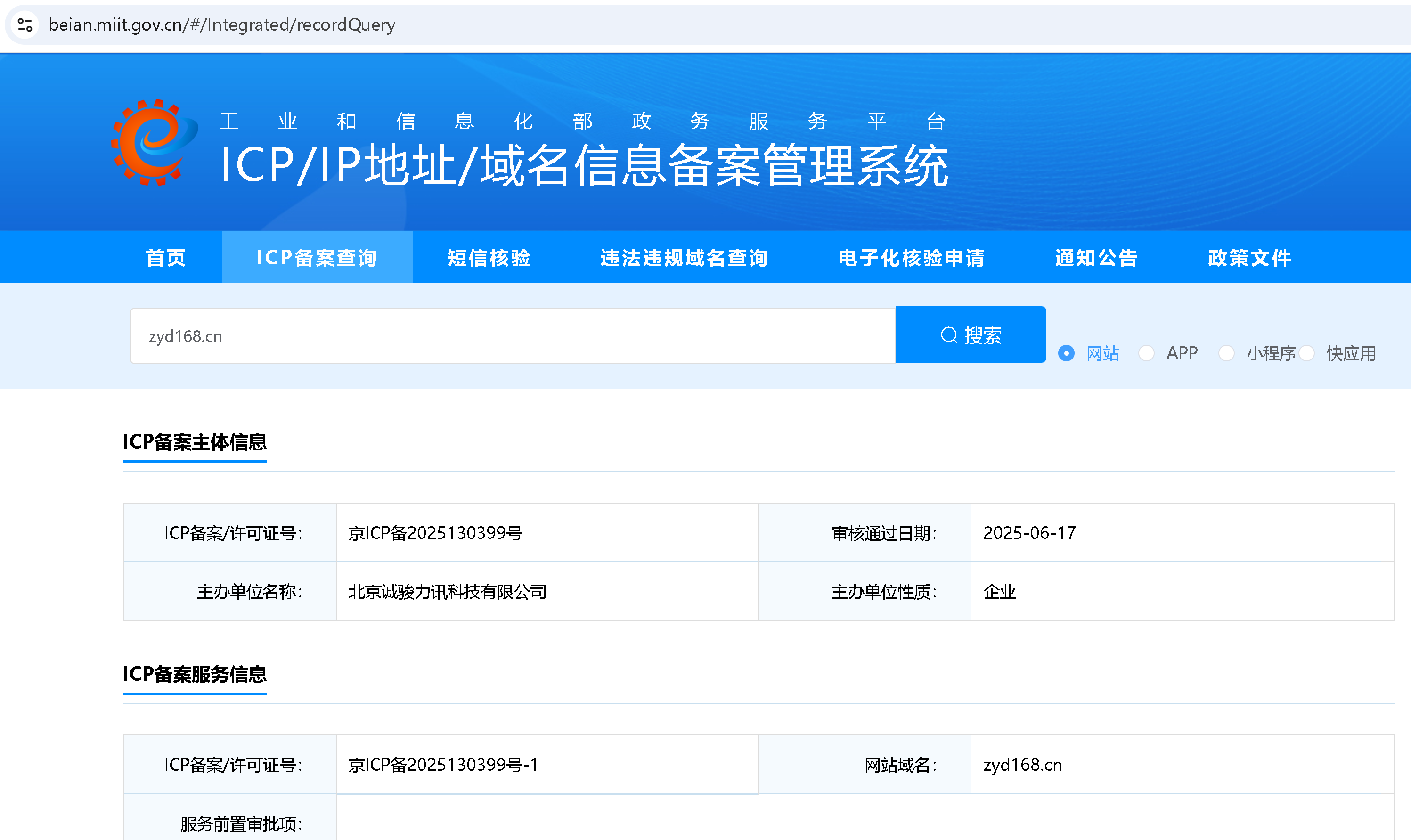Select the 网站 radio button
The width and height of the screenshot is (1411, 840).
(1066, 353)
